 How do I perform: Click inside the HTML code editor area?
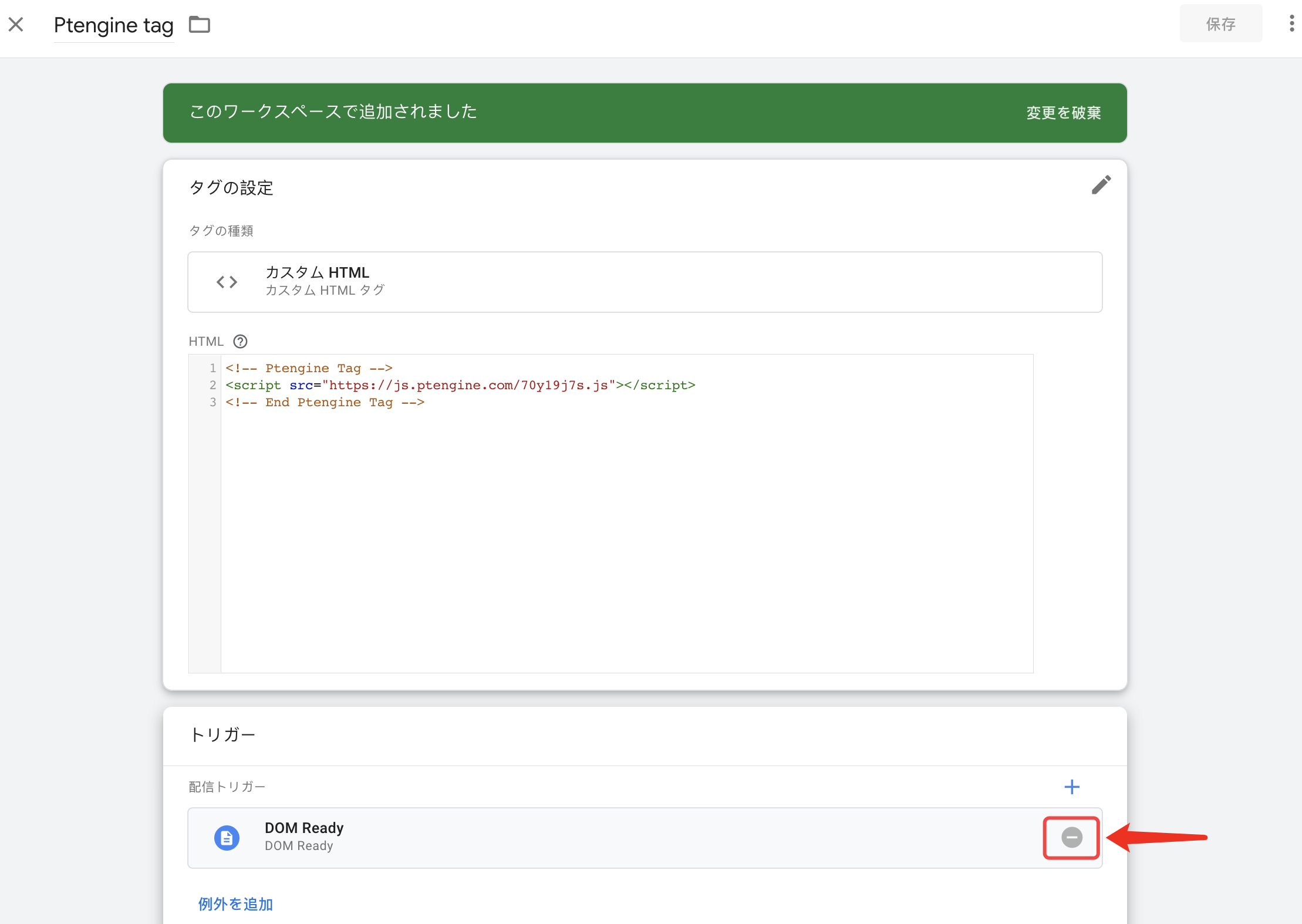tap(627, 513)
